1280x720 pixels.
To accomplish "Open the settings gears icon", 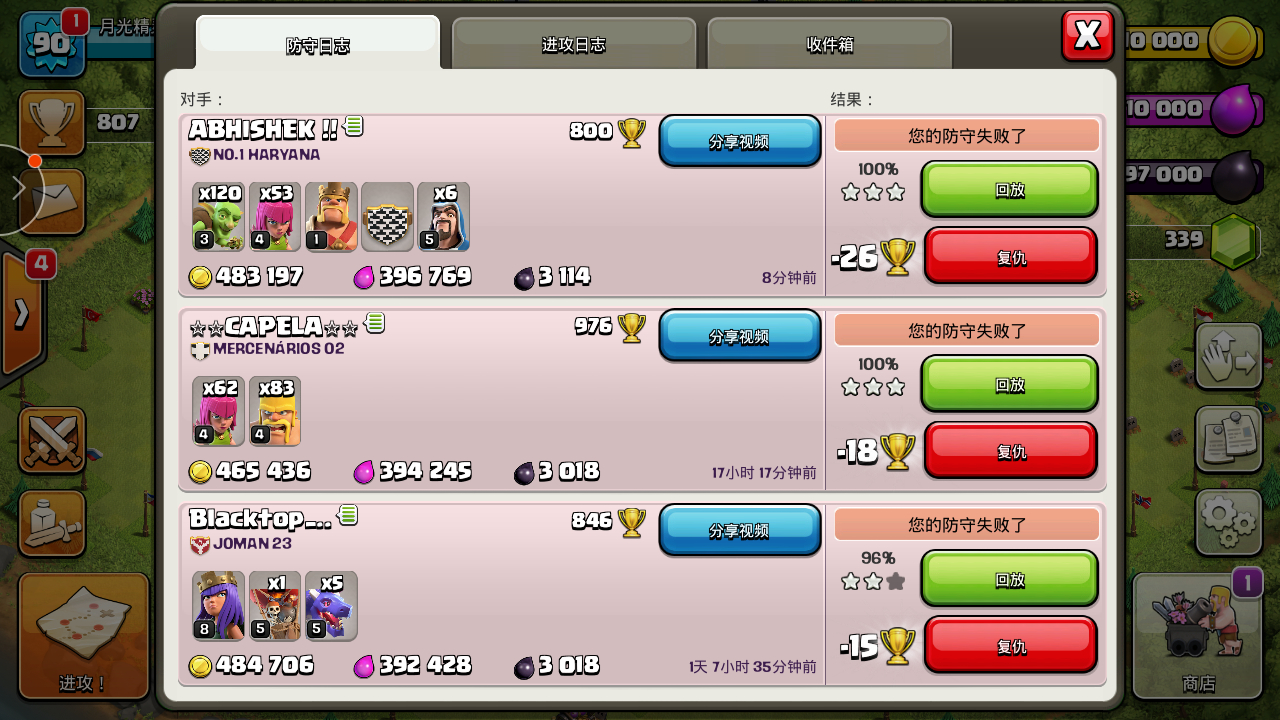I will 1228,522.
